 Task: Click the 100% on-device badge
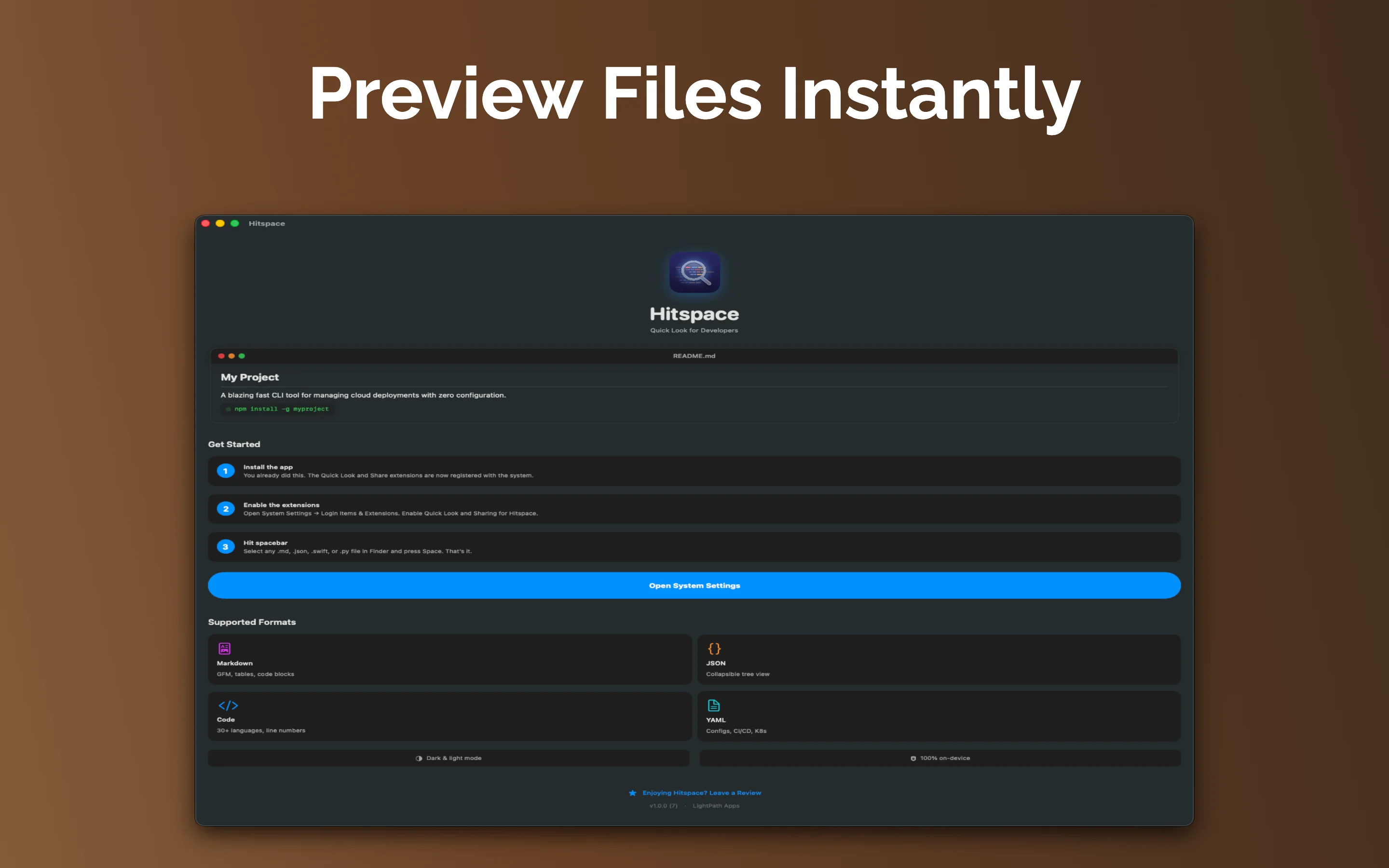(x=940, y=759)
